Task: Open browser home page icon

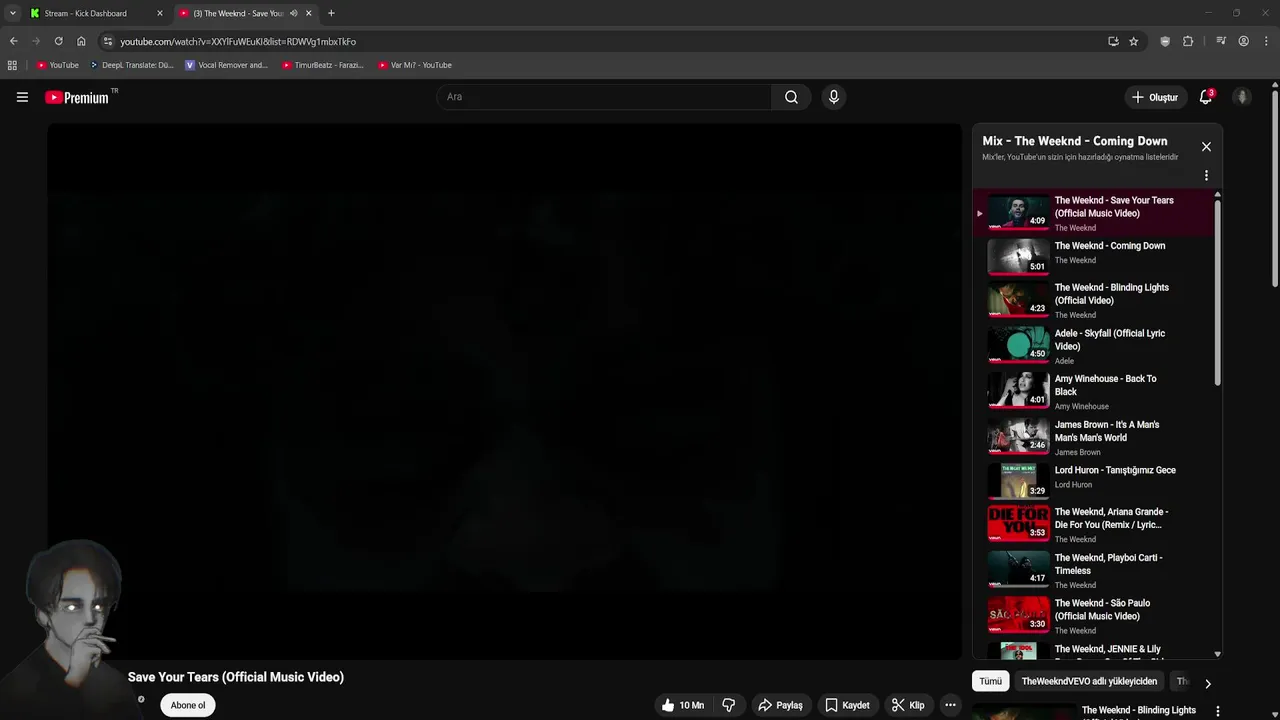Action: [81, 41]
